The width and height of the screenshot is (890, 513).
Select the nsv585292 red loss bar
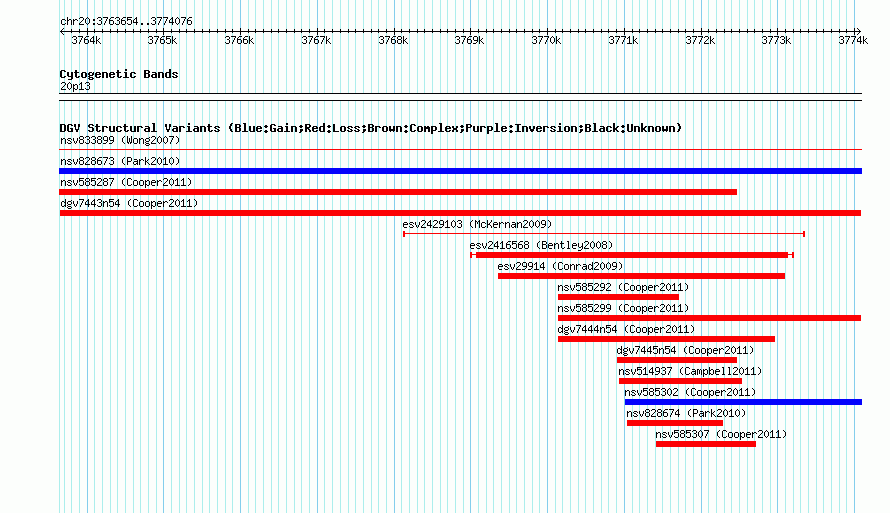tap(618, 297)
